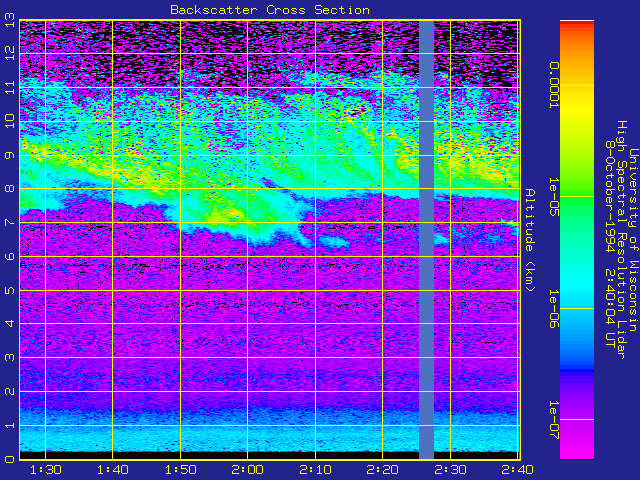Click the altitude label 5
This screenshot has width=640, height=480.
(x=10, y=290)
